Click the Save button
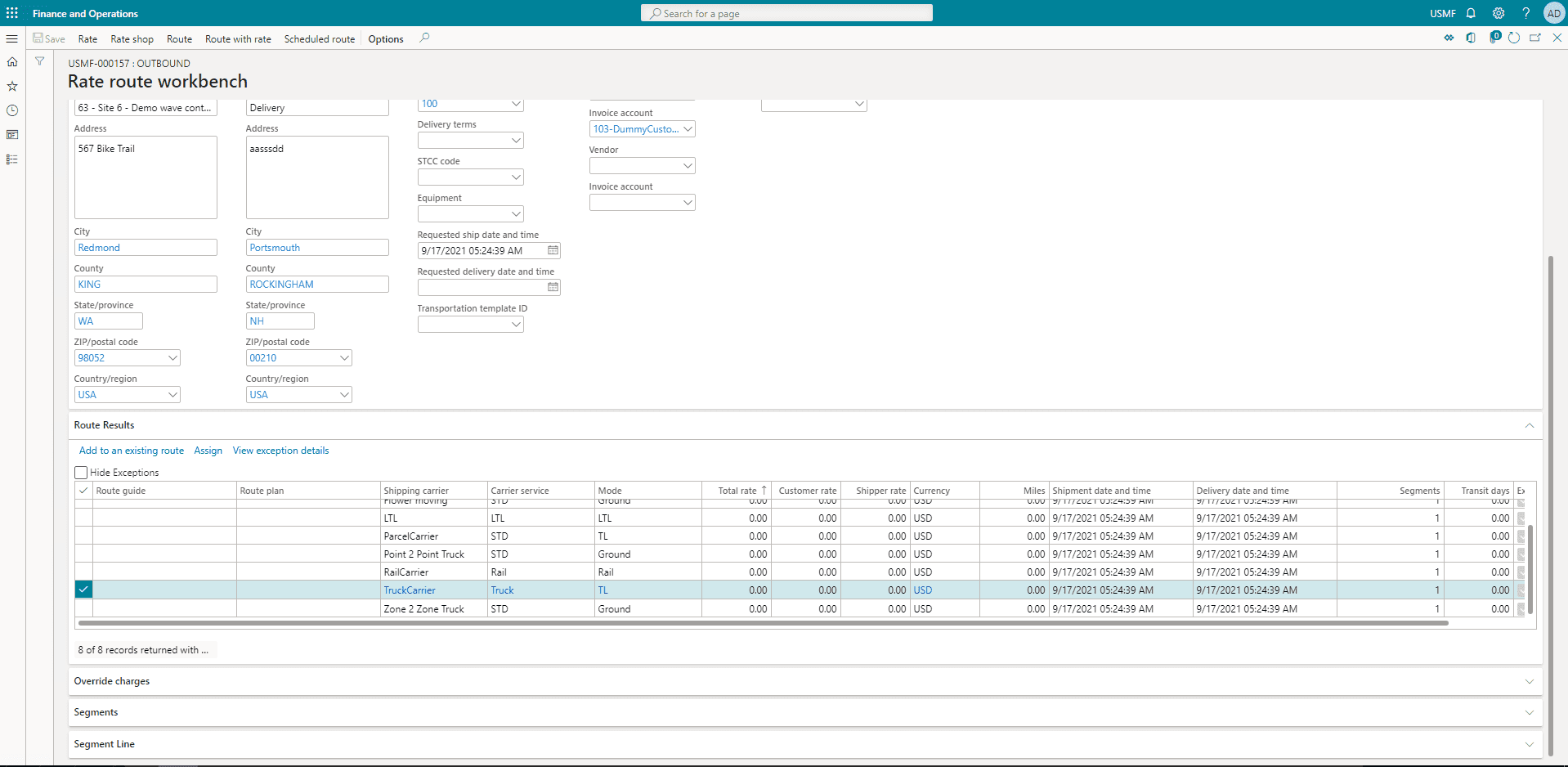Screen dimensions: 1568x767 [x=49, y=38]
